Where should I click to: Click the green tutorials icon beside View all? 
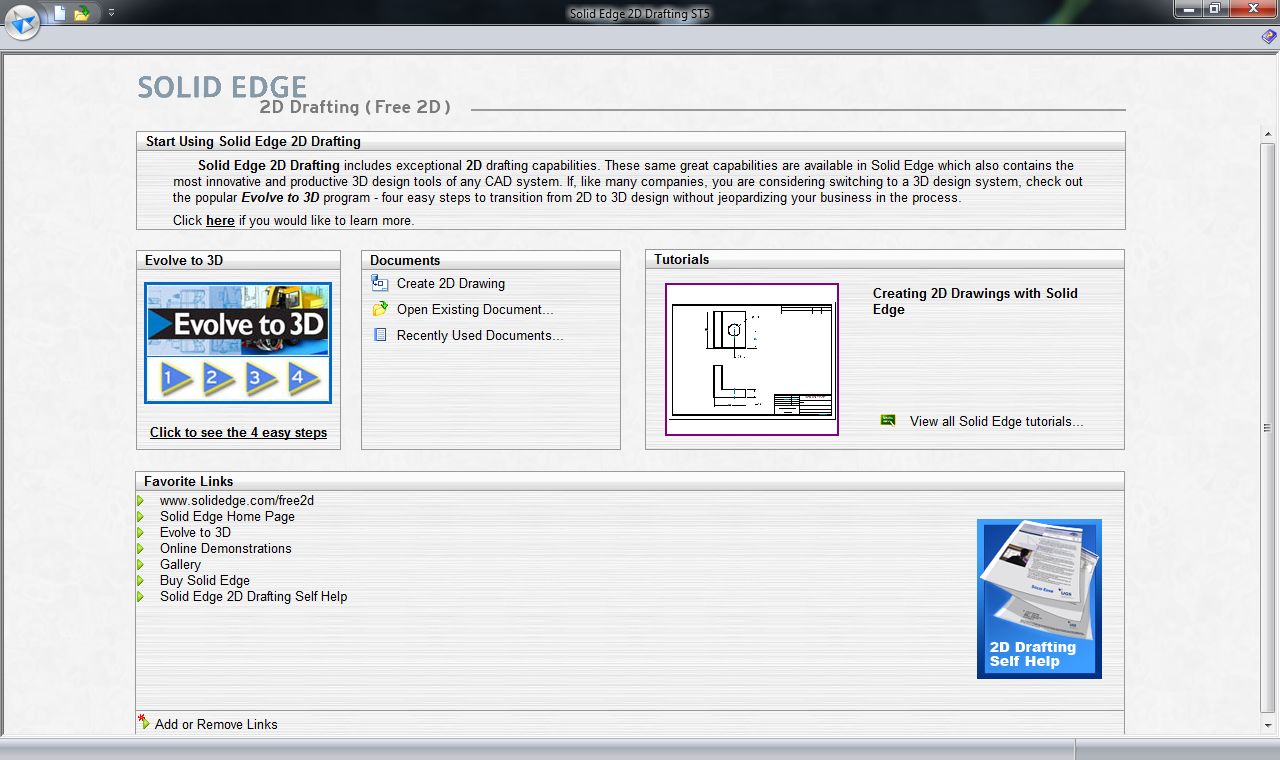click(888, 420)
